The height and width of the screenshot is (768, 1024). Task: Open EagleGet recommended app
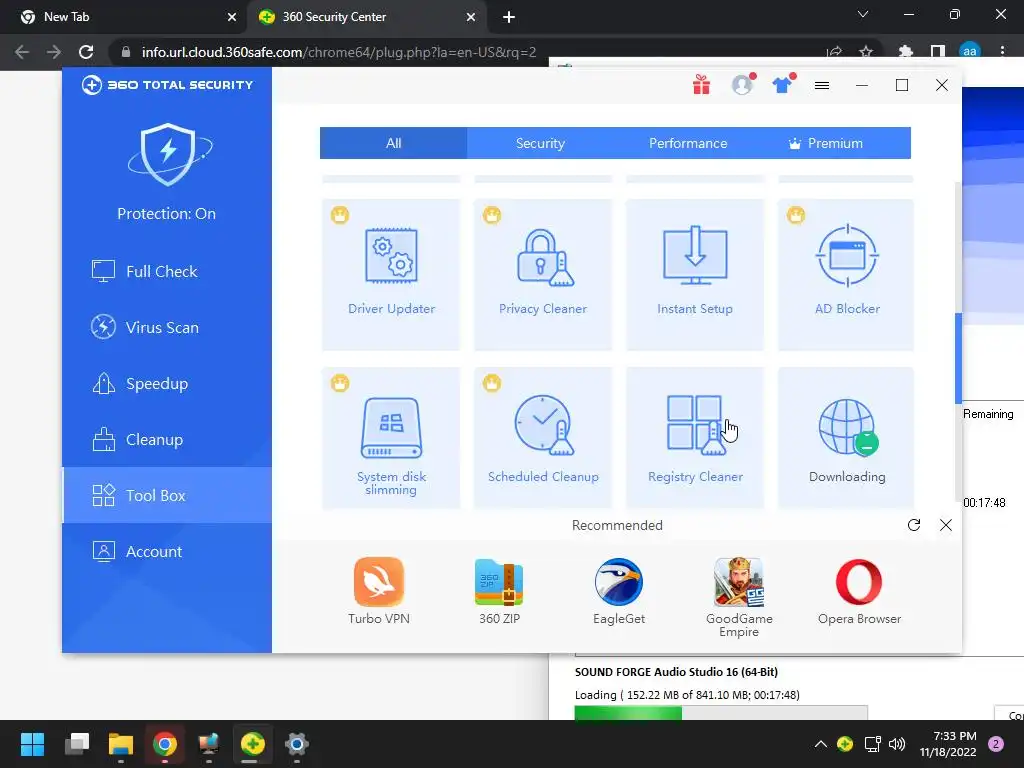click(618, 591)
